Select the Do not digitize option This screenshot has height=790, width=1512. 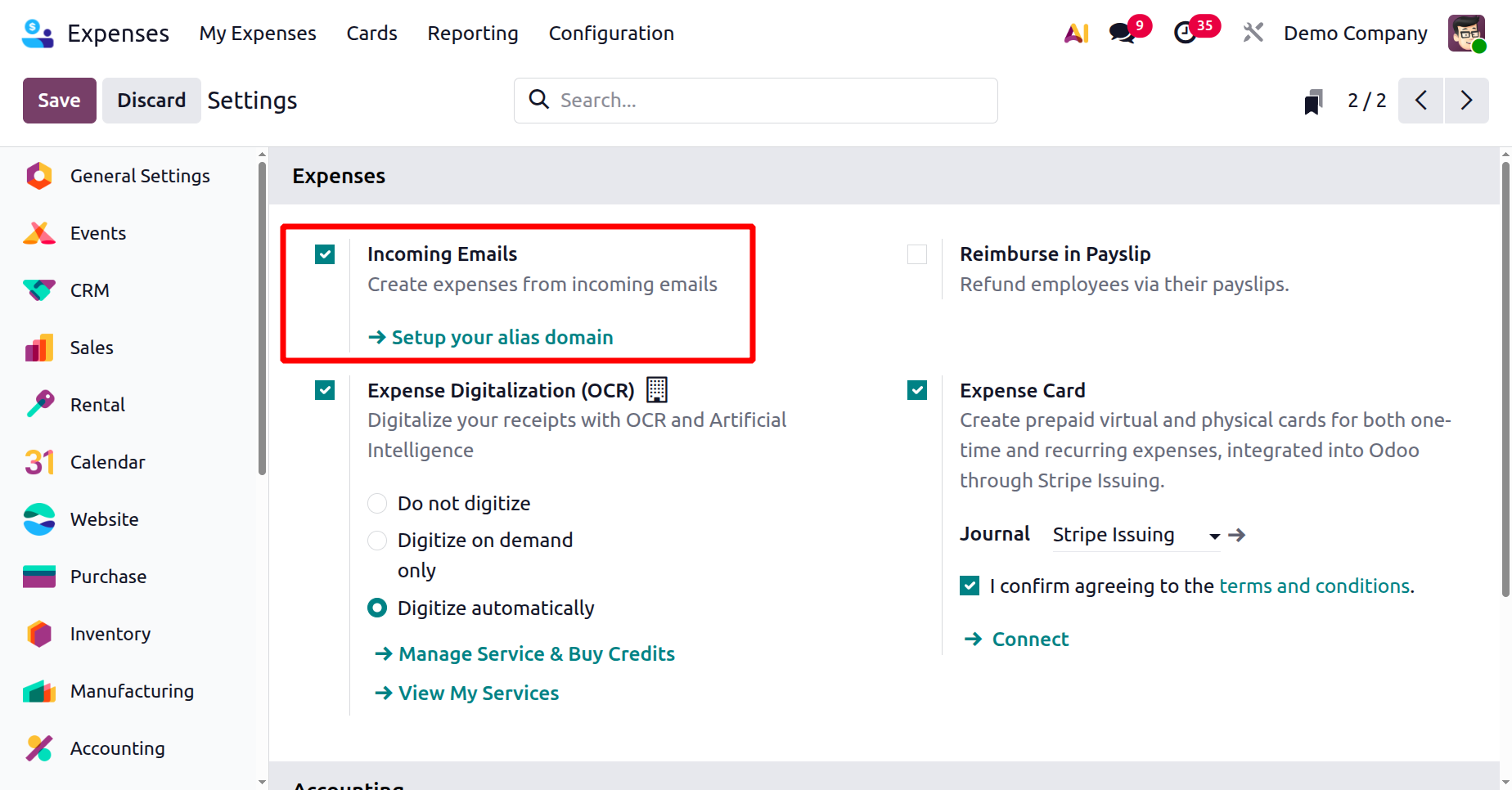click(x=377, y=504)
